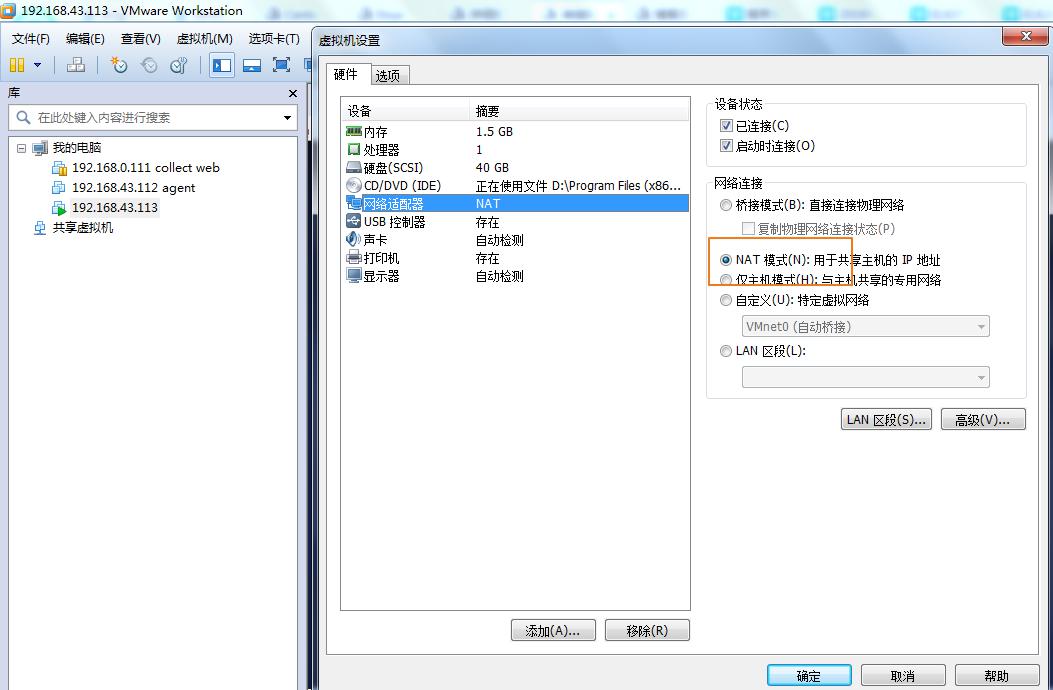Click the USB Controller icon
The image size is (1053, 690).
354,221
